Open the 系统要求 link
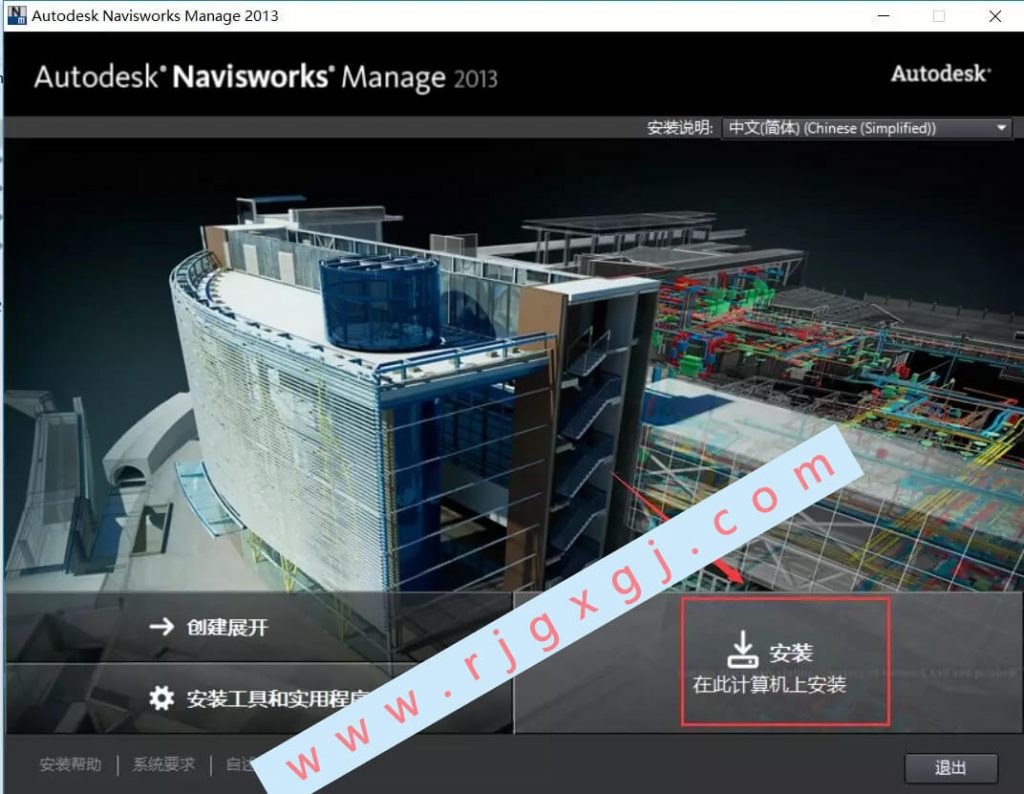The width and height of the screenshot is (1024, 794). click(164, 764)
